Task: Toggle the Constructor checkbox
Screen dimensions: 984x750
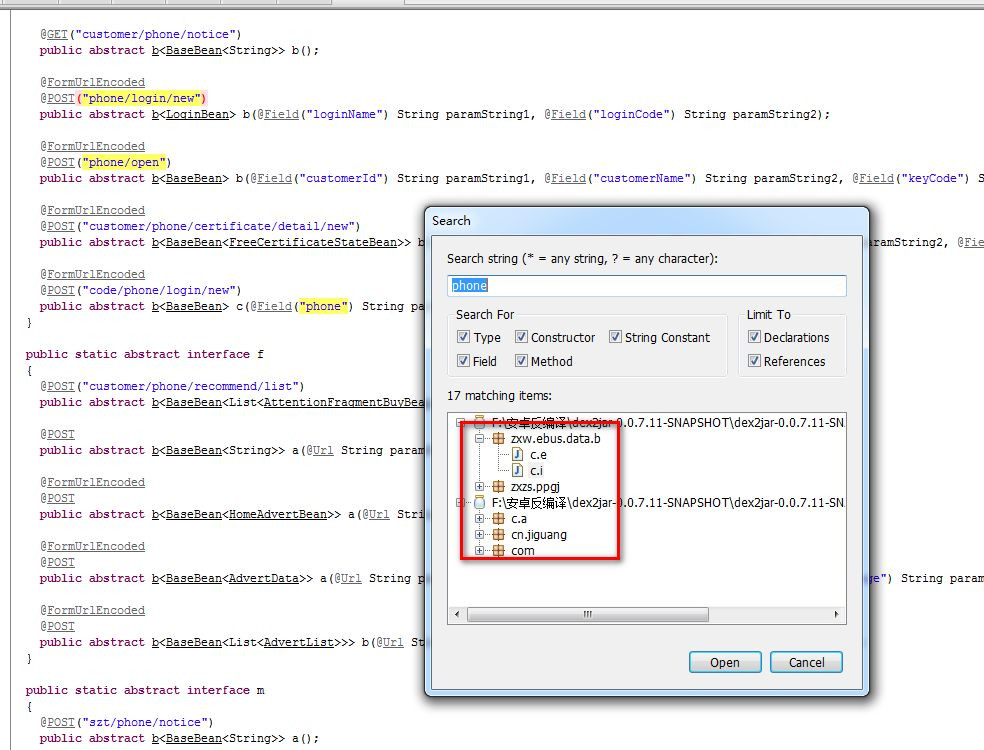Action: (521, 337)
